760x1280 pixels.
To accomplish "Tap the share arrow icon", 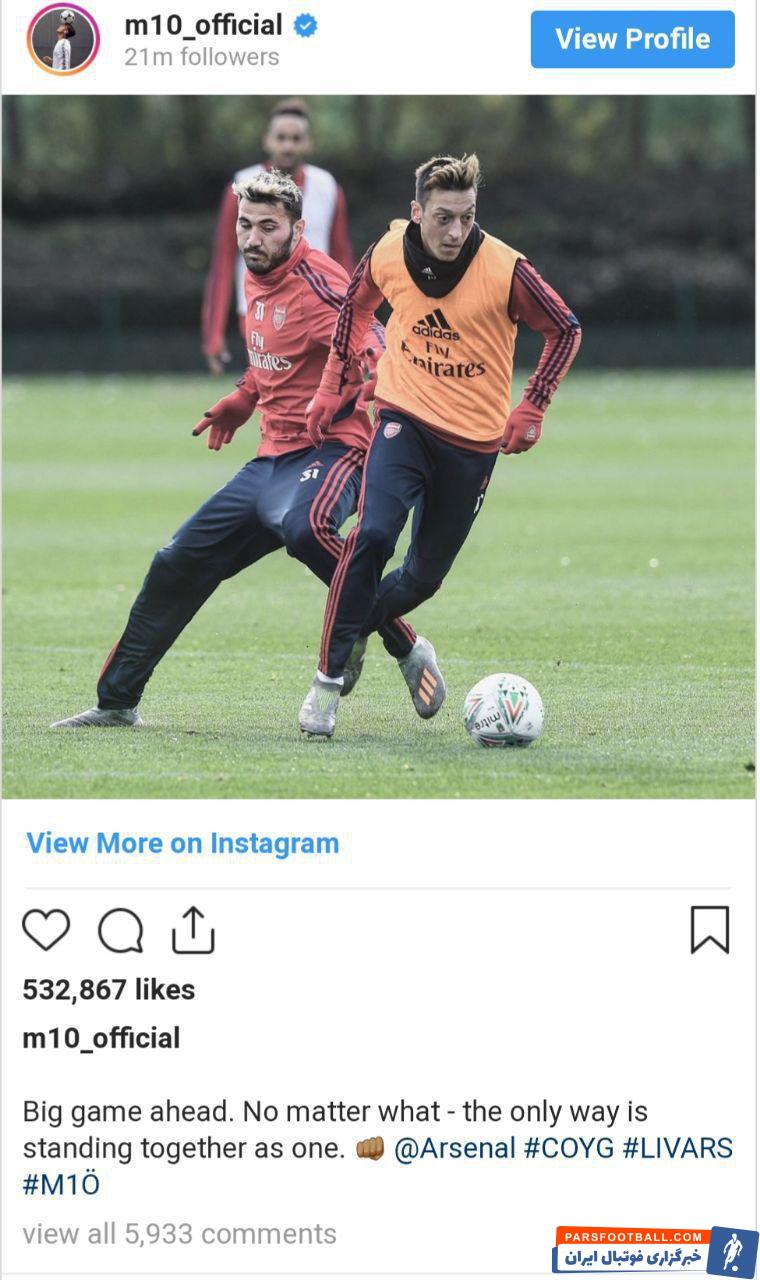I will pos(193,929).
